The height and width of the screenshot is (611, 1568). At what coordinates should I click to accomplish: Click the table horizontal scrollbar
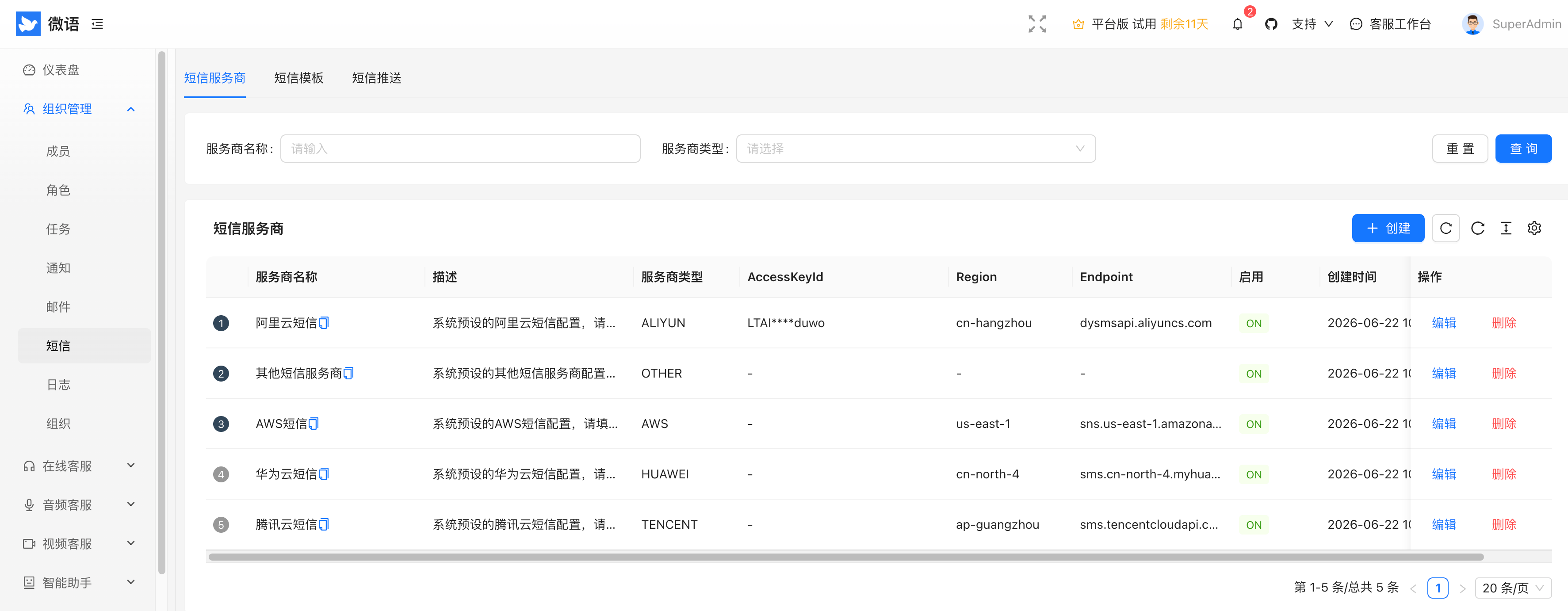click(845, 557)
